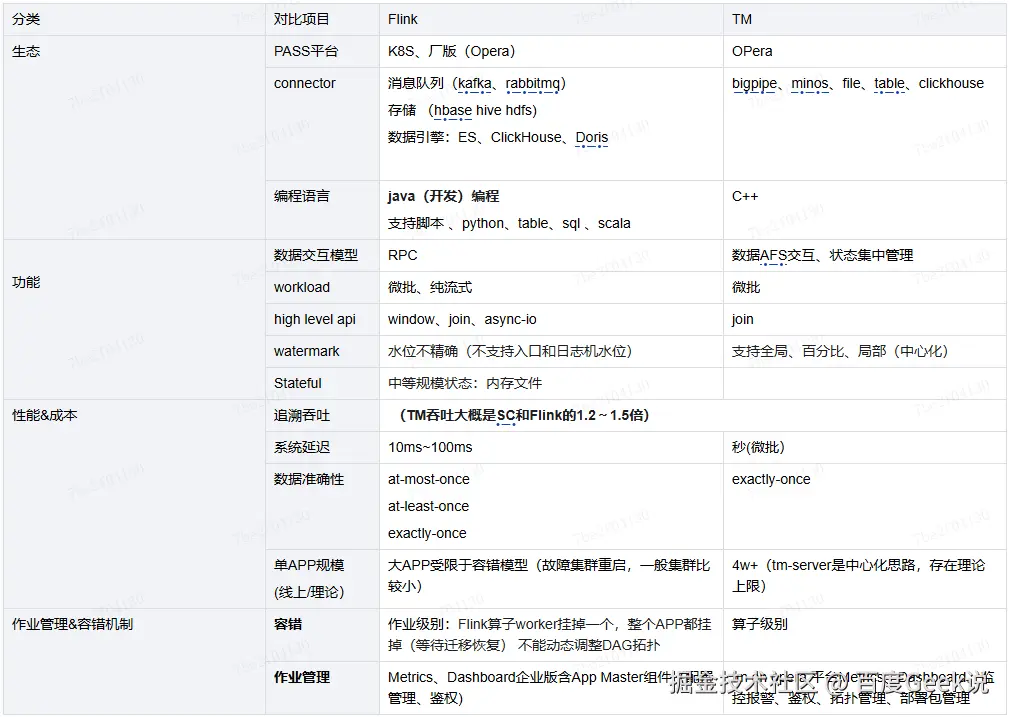Select the Flink column header

pos(400,18)
